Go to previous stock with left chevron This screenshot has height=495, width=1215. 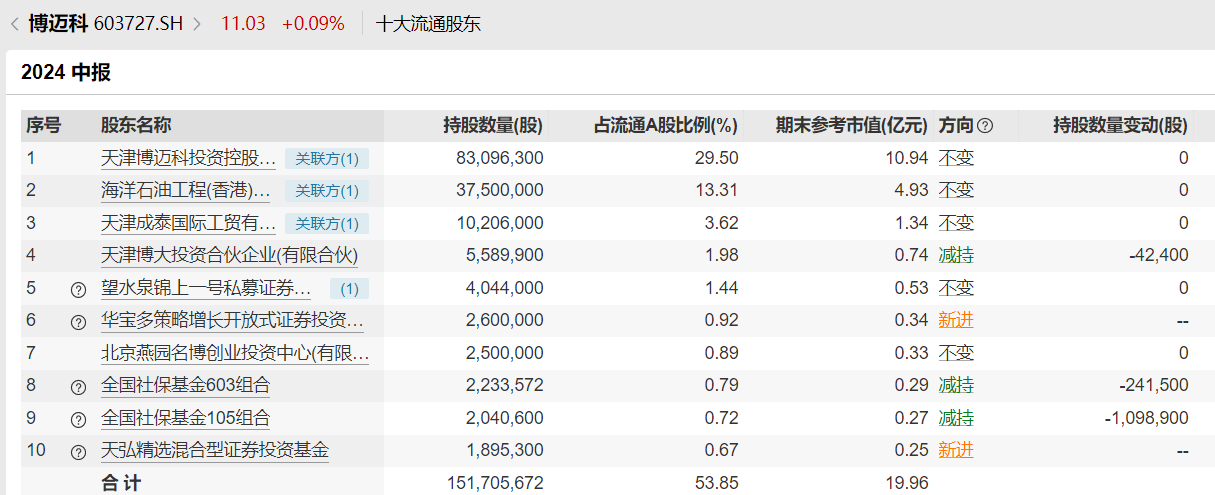click(14, 23)
